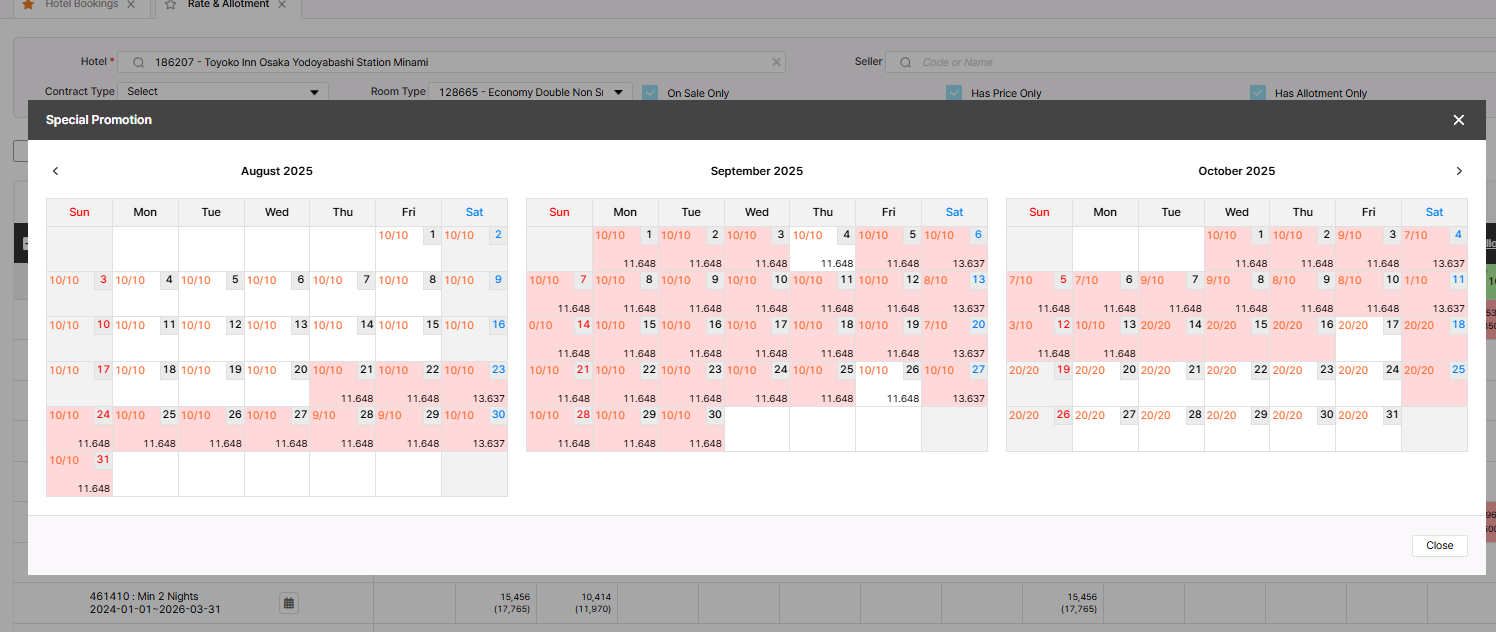This screenshot has width=1496, height=632.
Task: Pick October 14 cell showing 20/20
Action: tap(1170, 338)
